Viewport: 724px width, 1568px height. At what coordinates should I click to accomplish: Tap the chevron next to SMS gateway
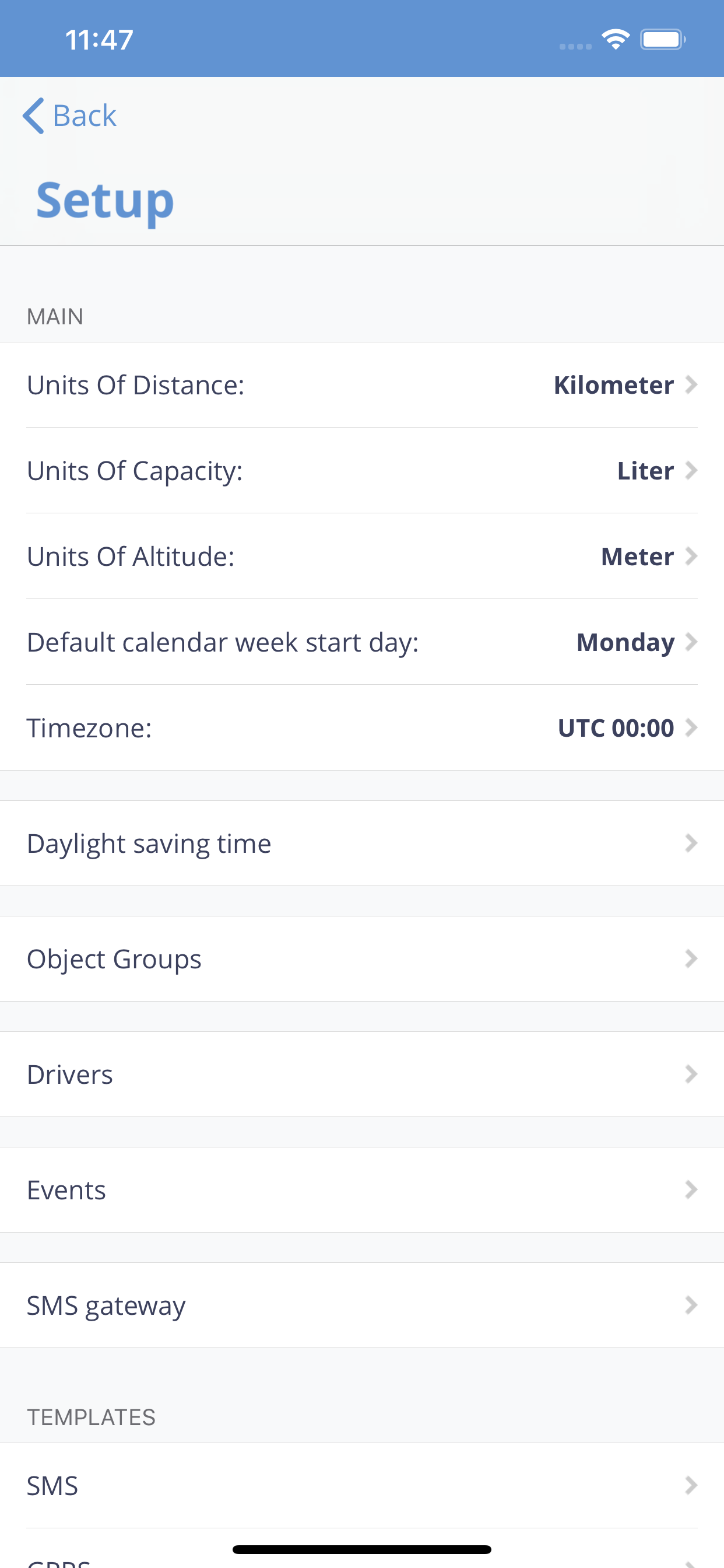691,1305
